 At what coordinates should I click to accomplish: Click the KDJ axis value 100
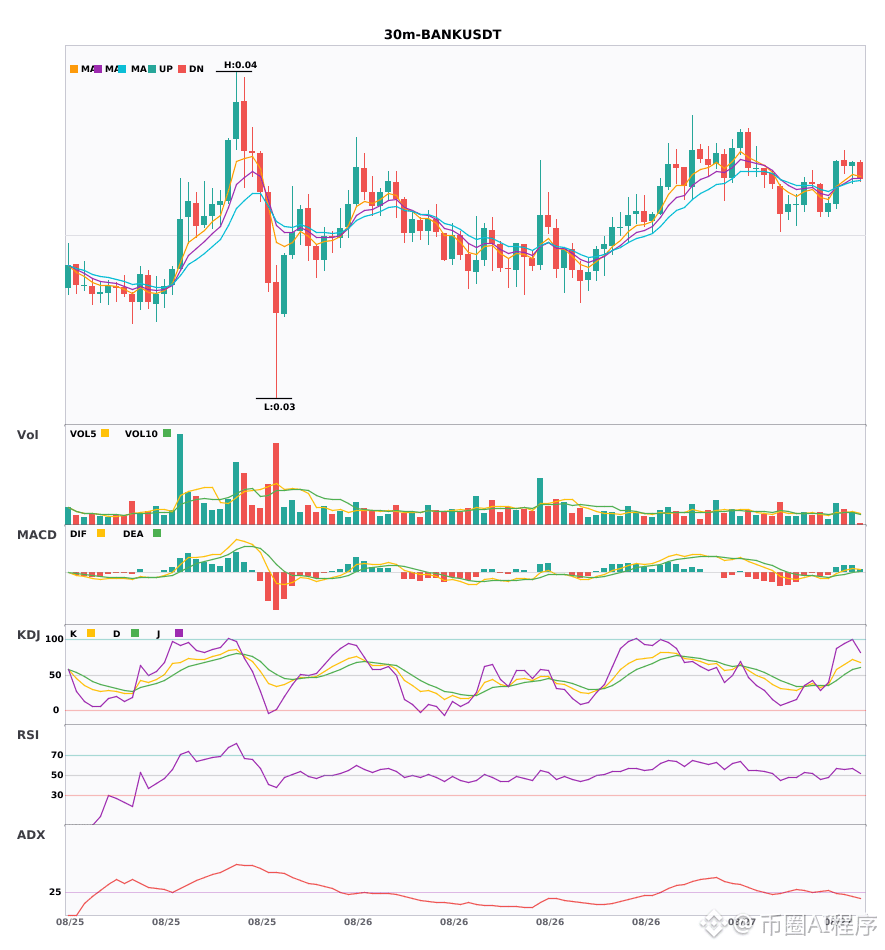[x=55, y=639]
